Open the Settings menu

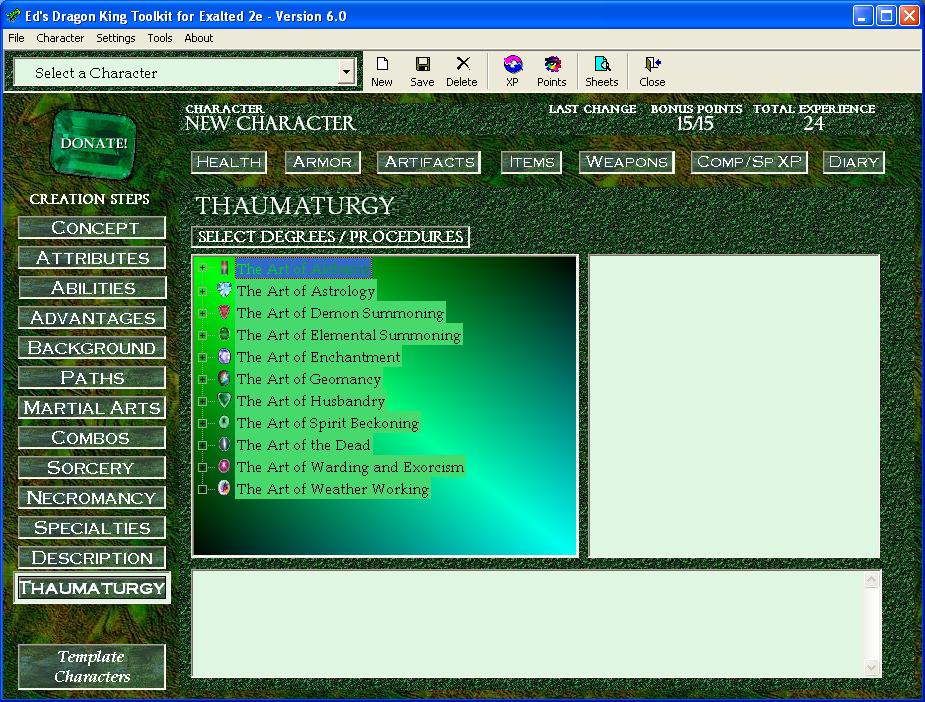coord(116,38)
